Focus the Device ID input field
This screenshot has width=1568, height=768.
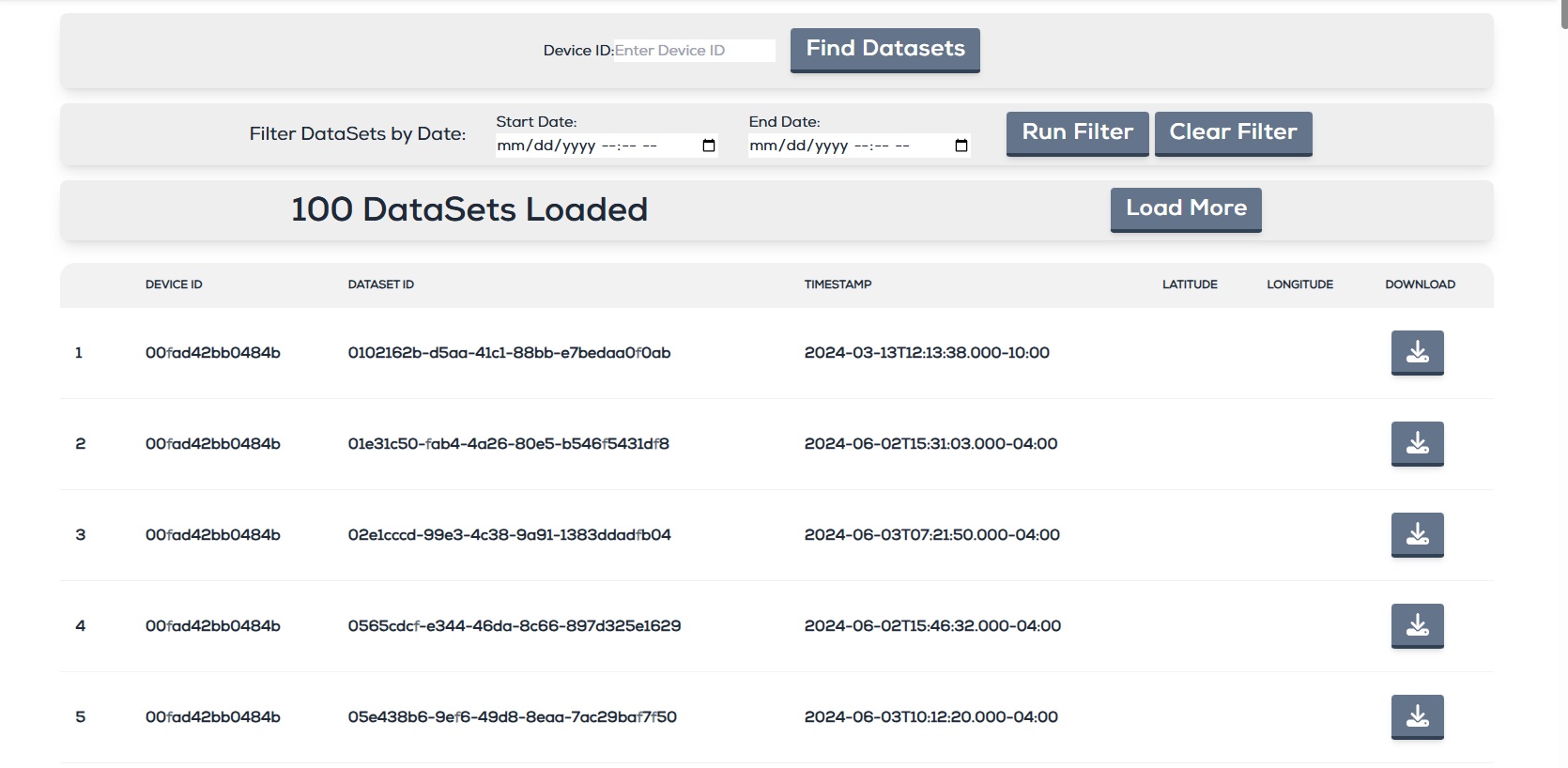tap(694, 51)
